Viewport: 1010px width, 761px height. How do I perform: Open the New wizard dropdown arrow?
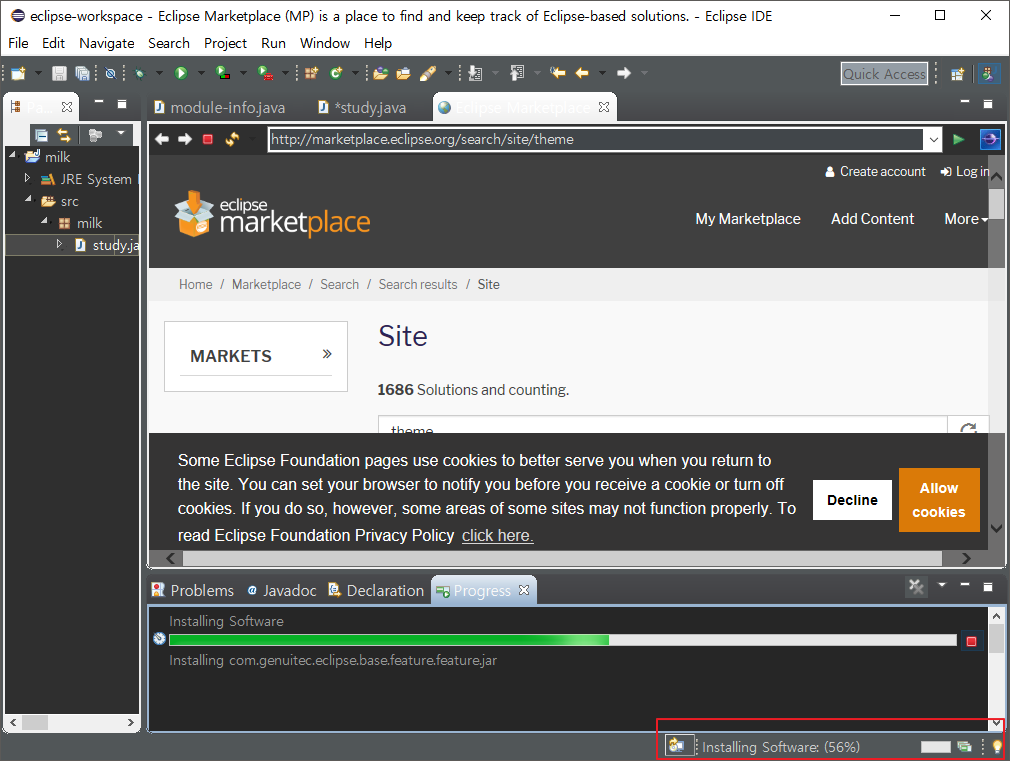(38, 73)
